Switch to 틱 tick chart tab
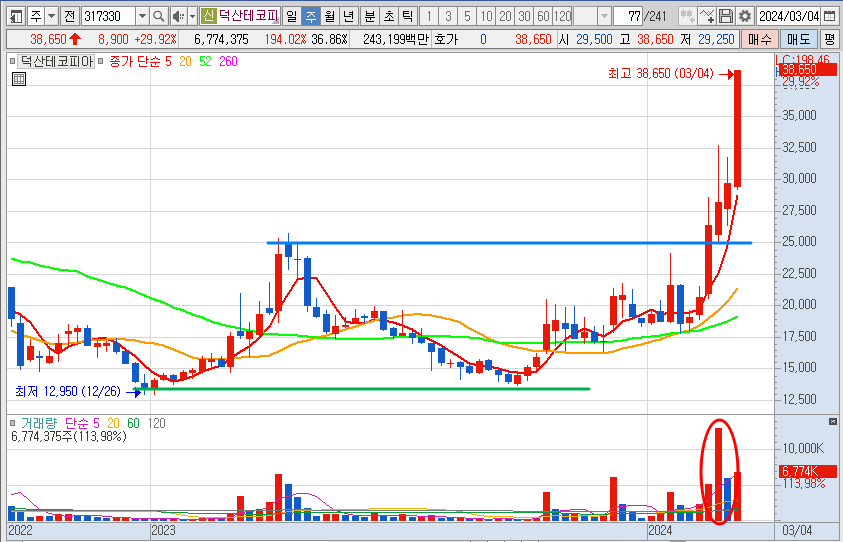Viewport: 843px width, 542px height. (408, 17)
